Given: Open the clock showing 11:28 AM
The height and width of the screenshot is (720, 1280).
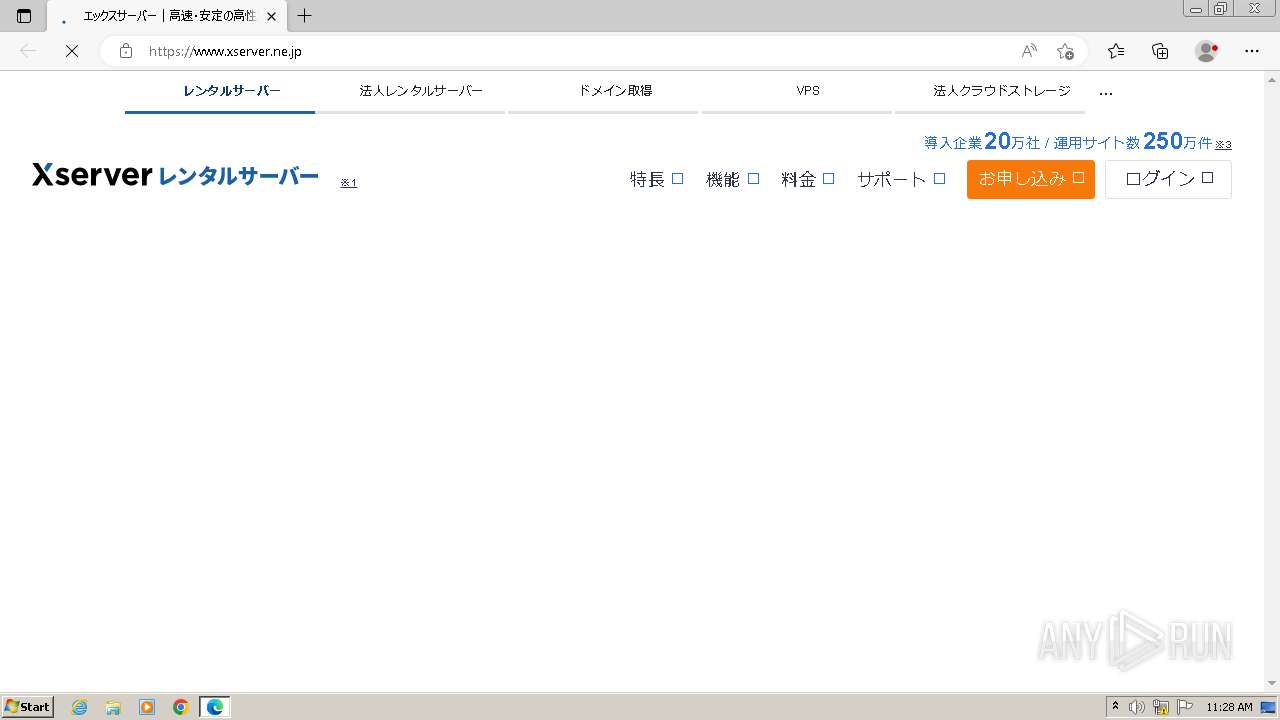Looking at the screenshot, I should click(1229, 707).
